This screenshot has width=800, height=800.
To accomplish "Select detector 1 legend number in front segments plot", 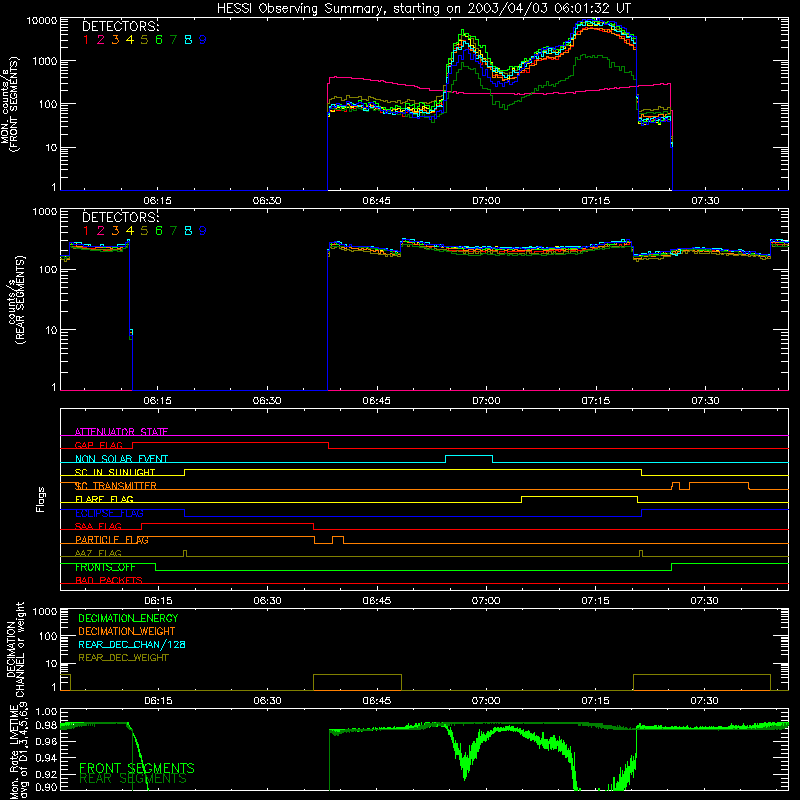I will (86, 40).
